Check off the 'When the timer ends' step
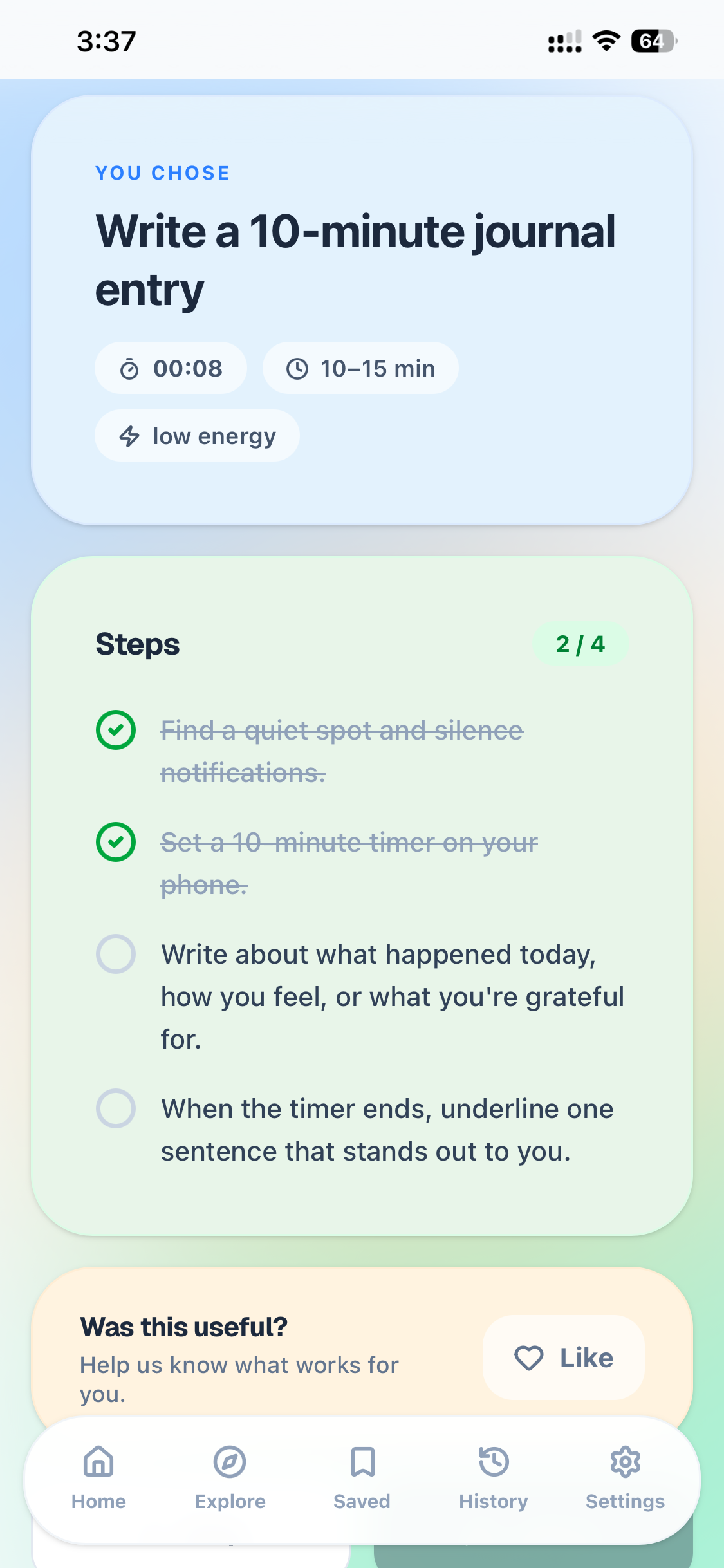The height and width of the screenshot is (1568, 724). coord(116,1108)
